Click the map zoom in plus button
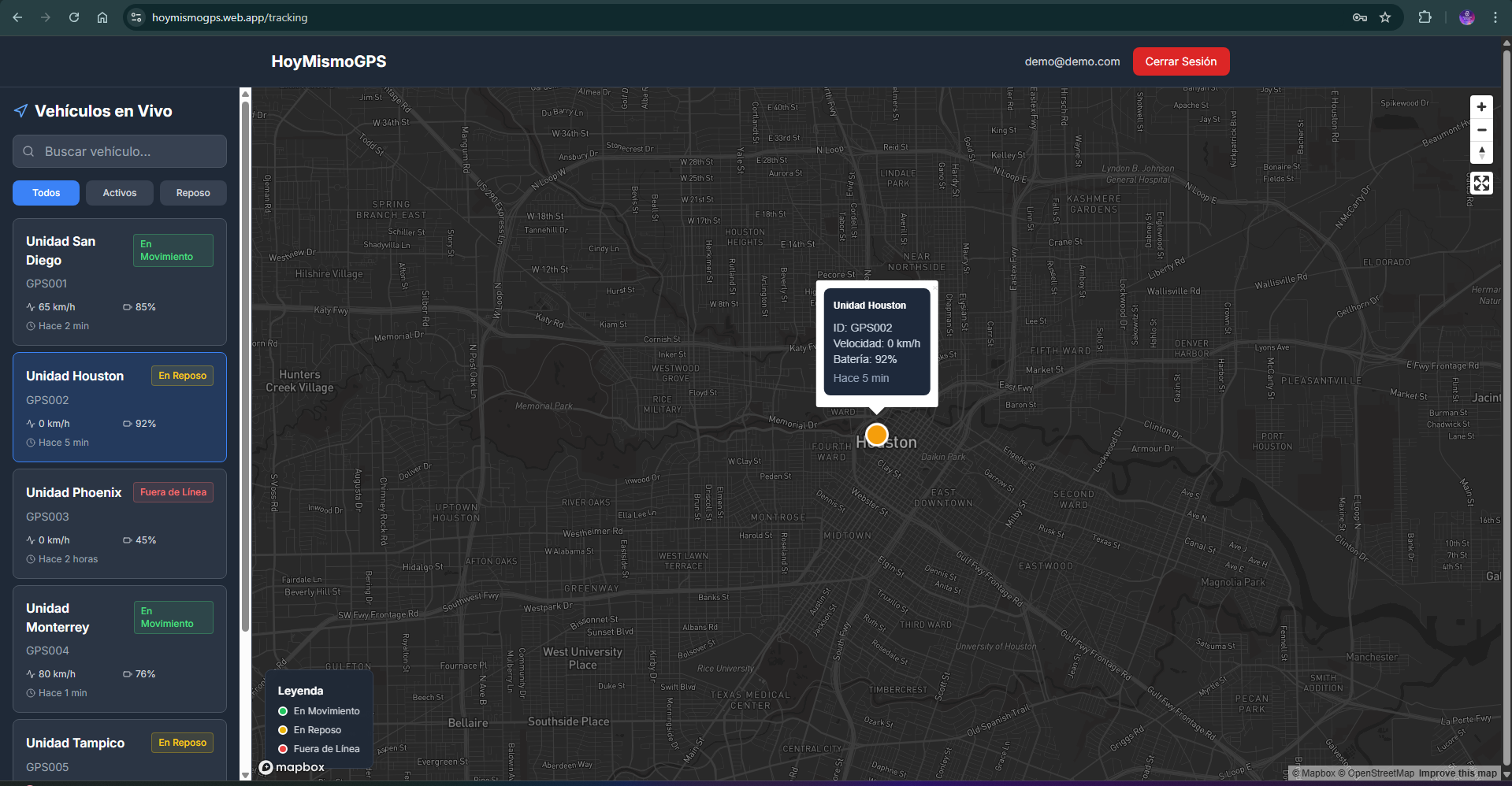Image resolution: width=1512 pixels, height=786 pixels. tap(1481, 107)
